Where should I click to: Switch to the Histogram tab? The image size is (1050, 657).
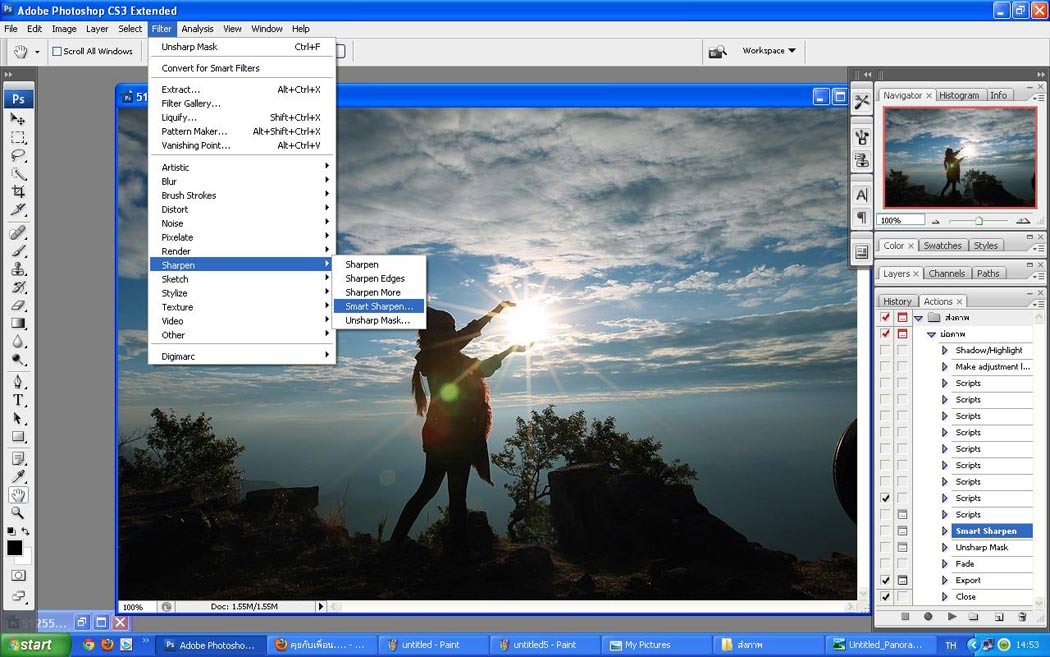(x=959, y=95)
